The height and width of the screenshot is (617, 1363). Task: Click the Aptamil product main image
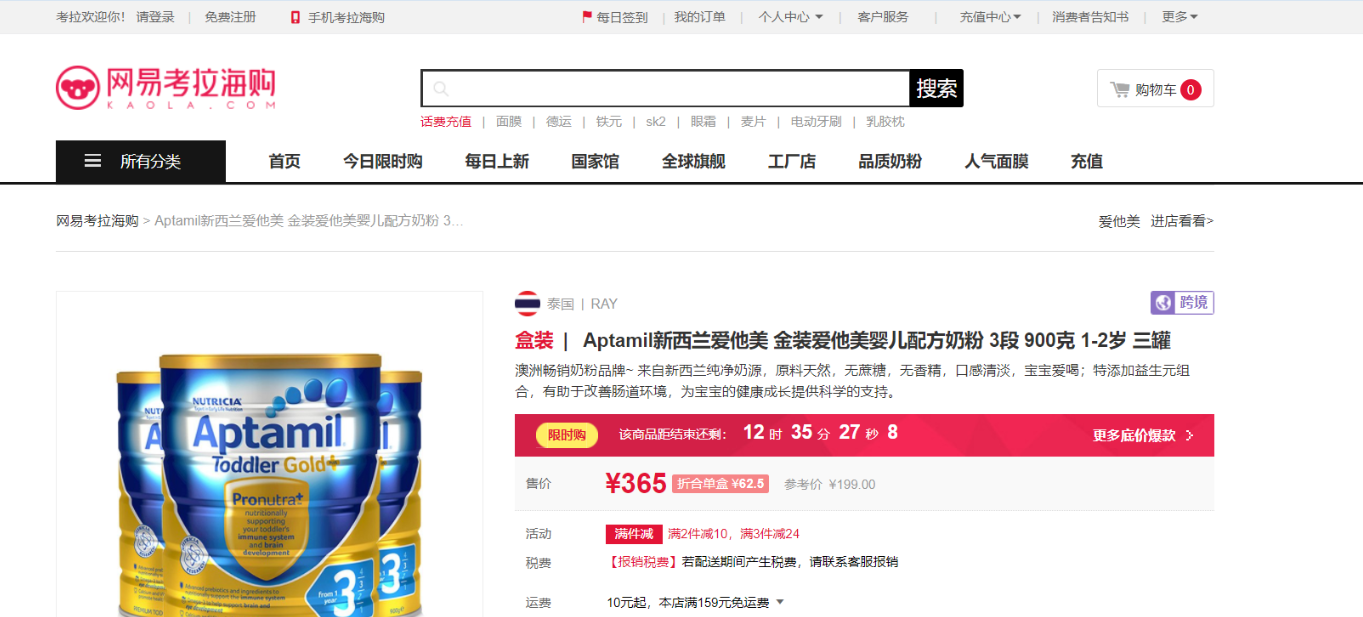click(x=270, y=455)
